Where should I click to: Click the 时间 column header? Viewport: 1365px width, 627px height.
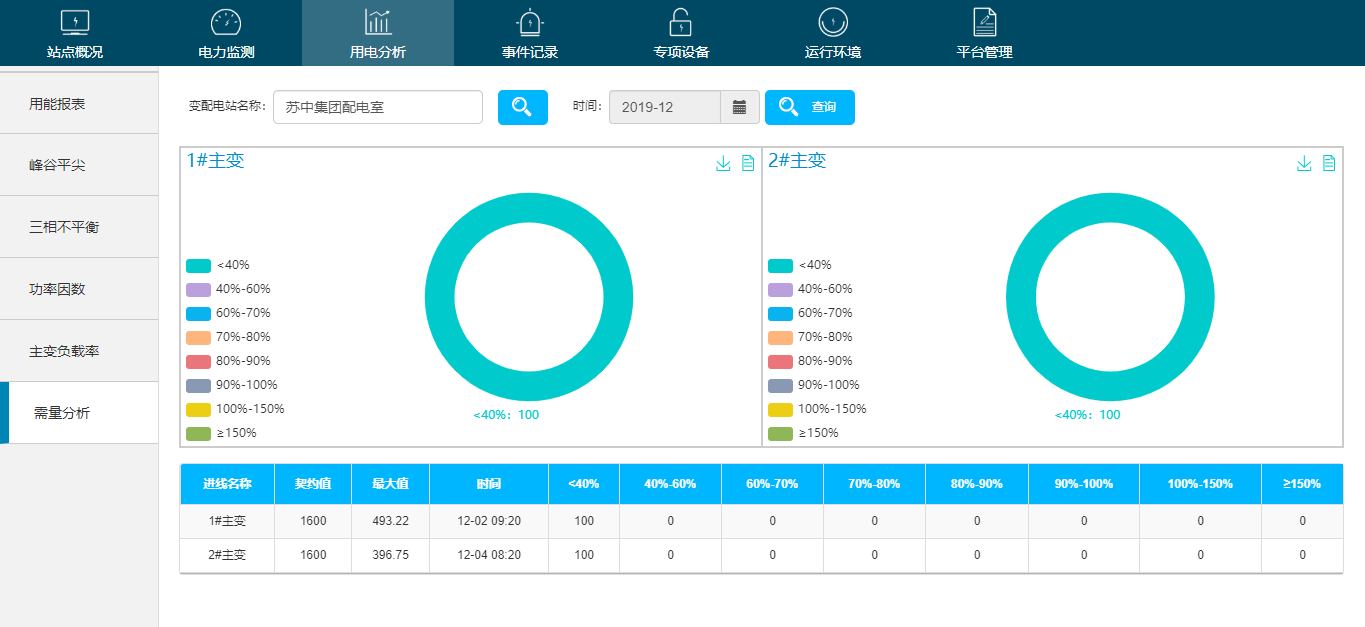489,484
